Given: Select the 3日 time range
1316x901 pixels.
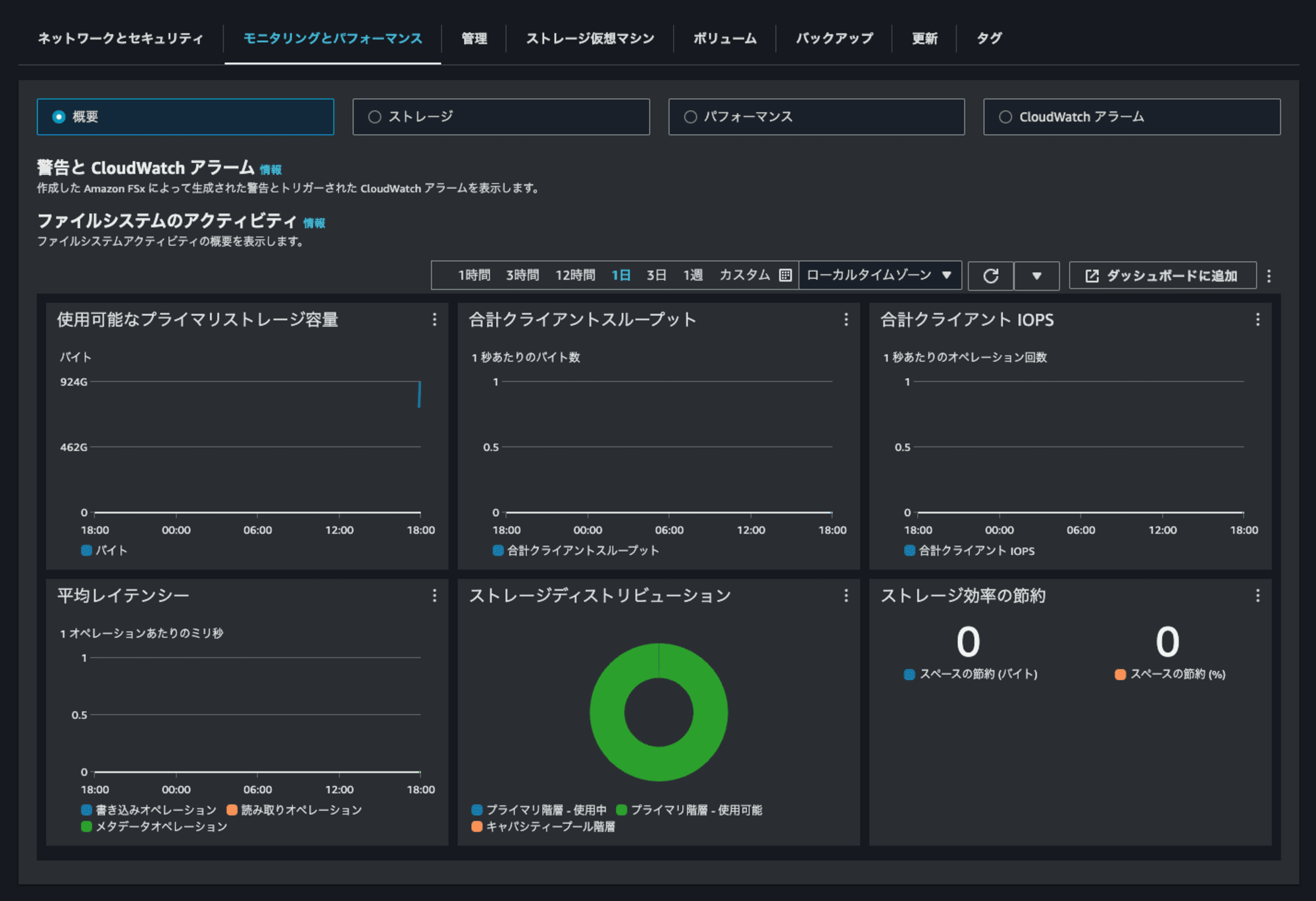Looking at the screenshot, I should point(656,275).
